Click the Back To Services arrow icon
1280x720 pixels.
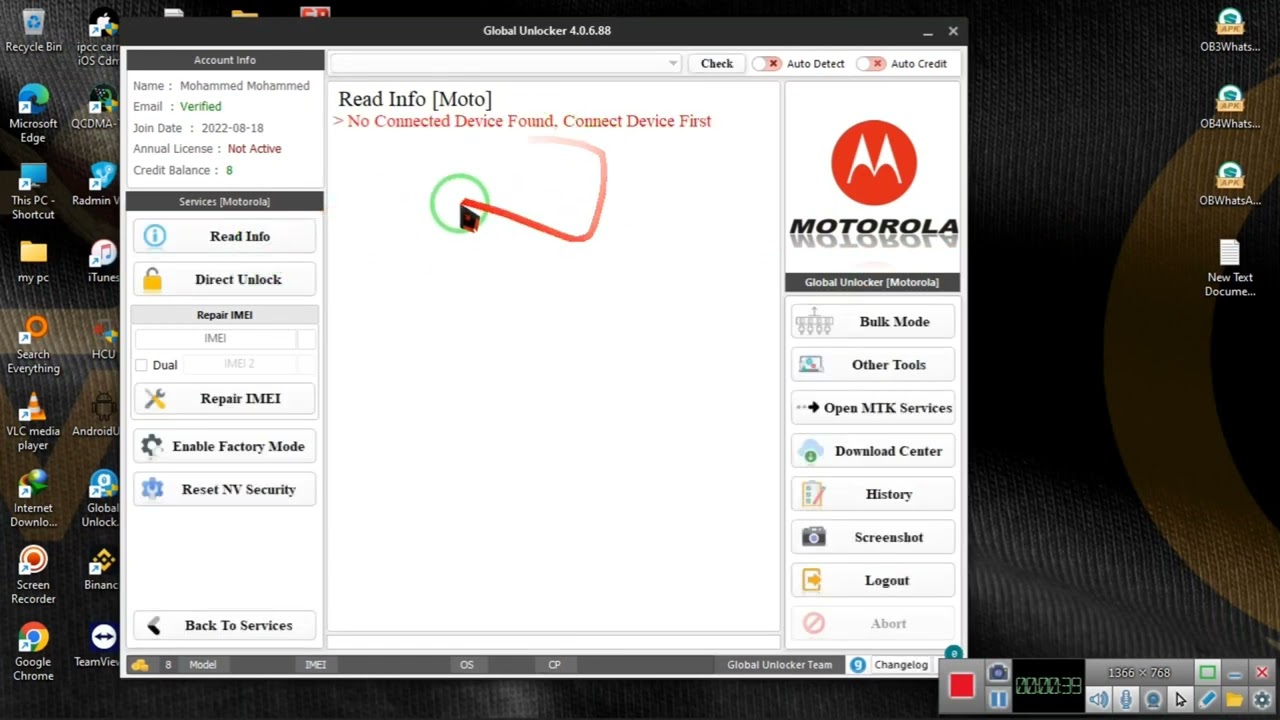154,625
